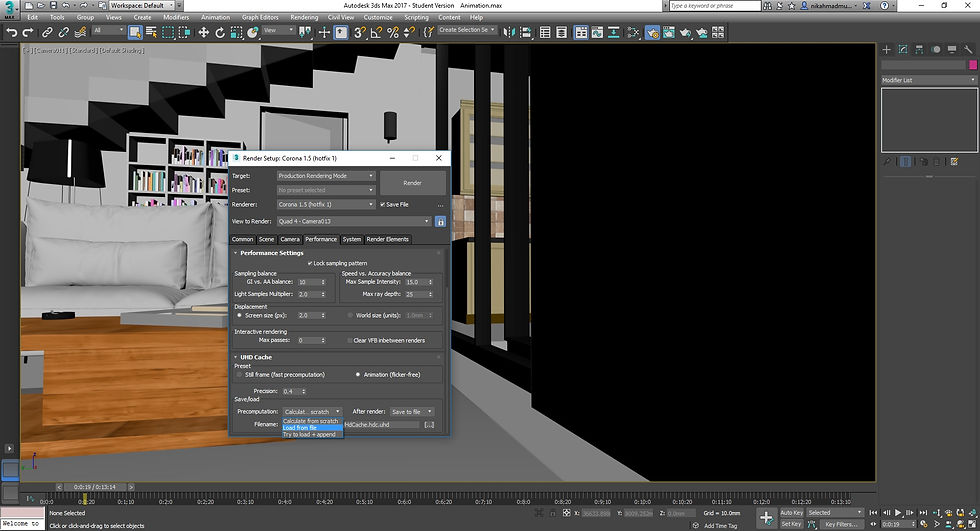This screenshot has height=531, width=980.
Task: Click the filename browse [...] button
Action: point(429,425)
